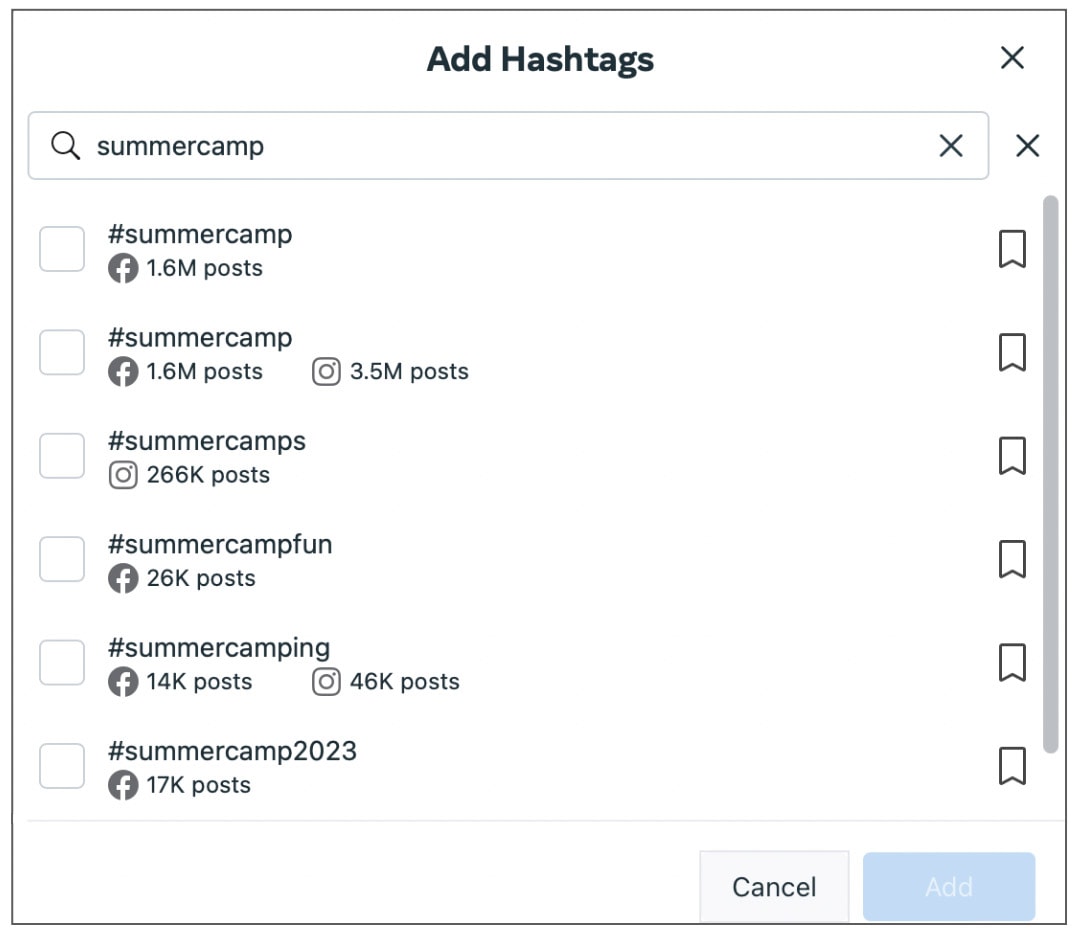Bookmark the #summercamping hashtag
The image size is (1074, 937).
point(1012,662)
